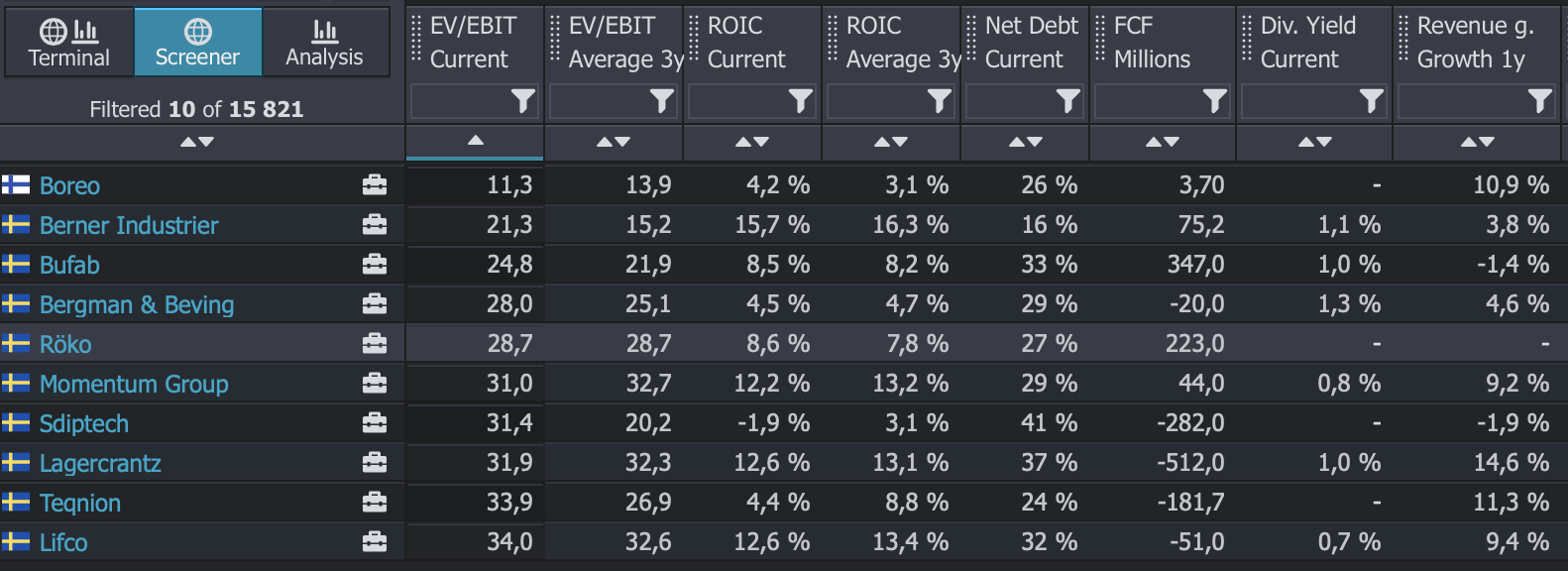Click the briefcase icon beside Lifco
This screenshot has height=571, width=1568.
374,542
